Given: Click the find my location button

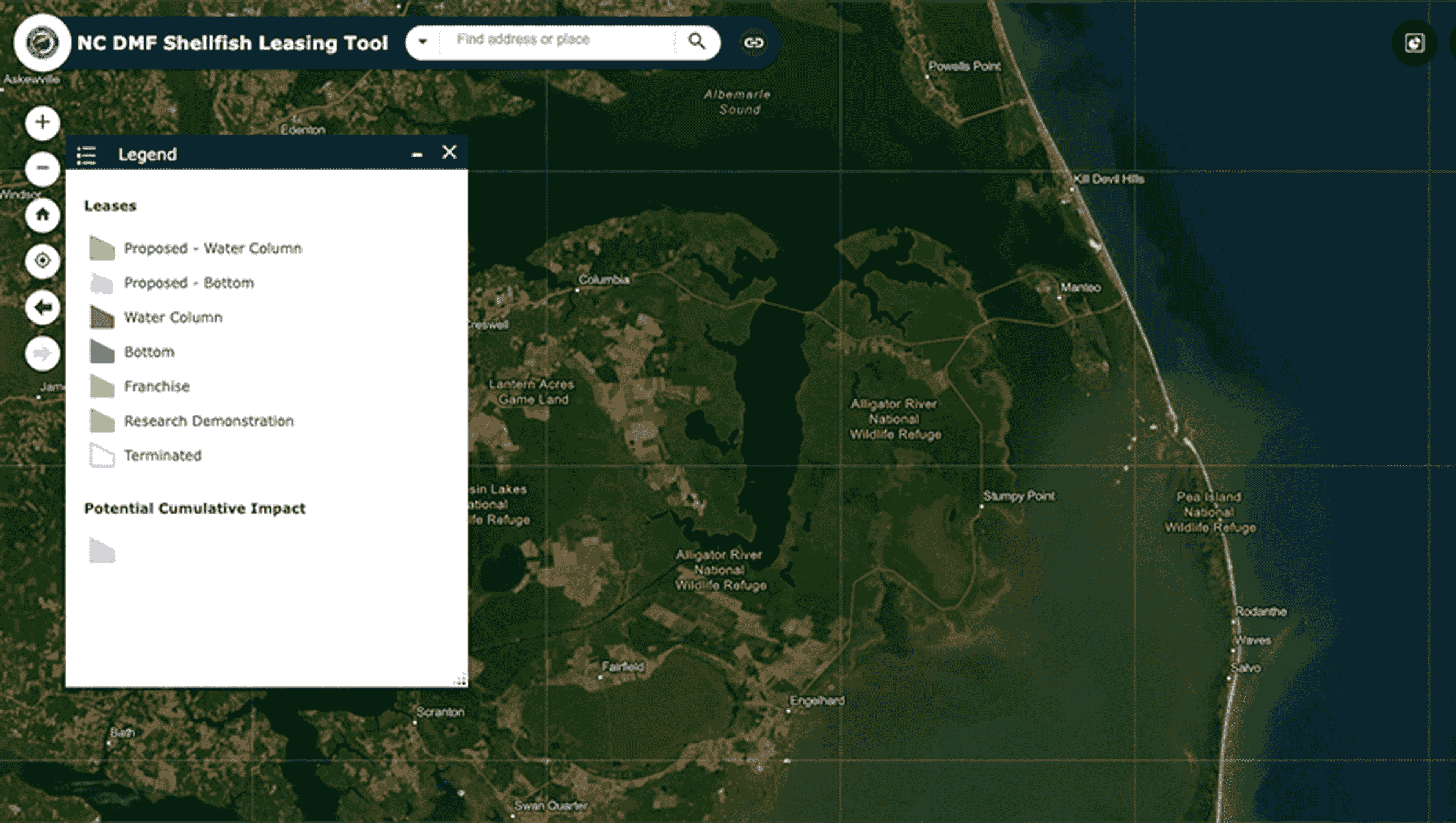Looking at the screenshot, I should point(42,261).
